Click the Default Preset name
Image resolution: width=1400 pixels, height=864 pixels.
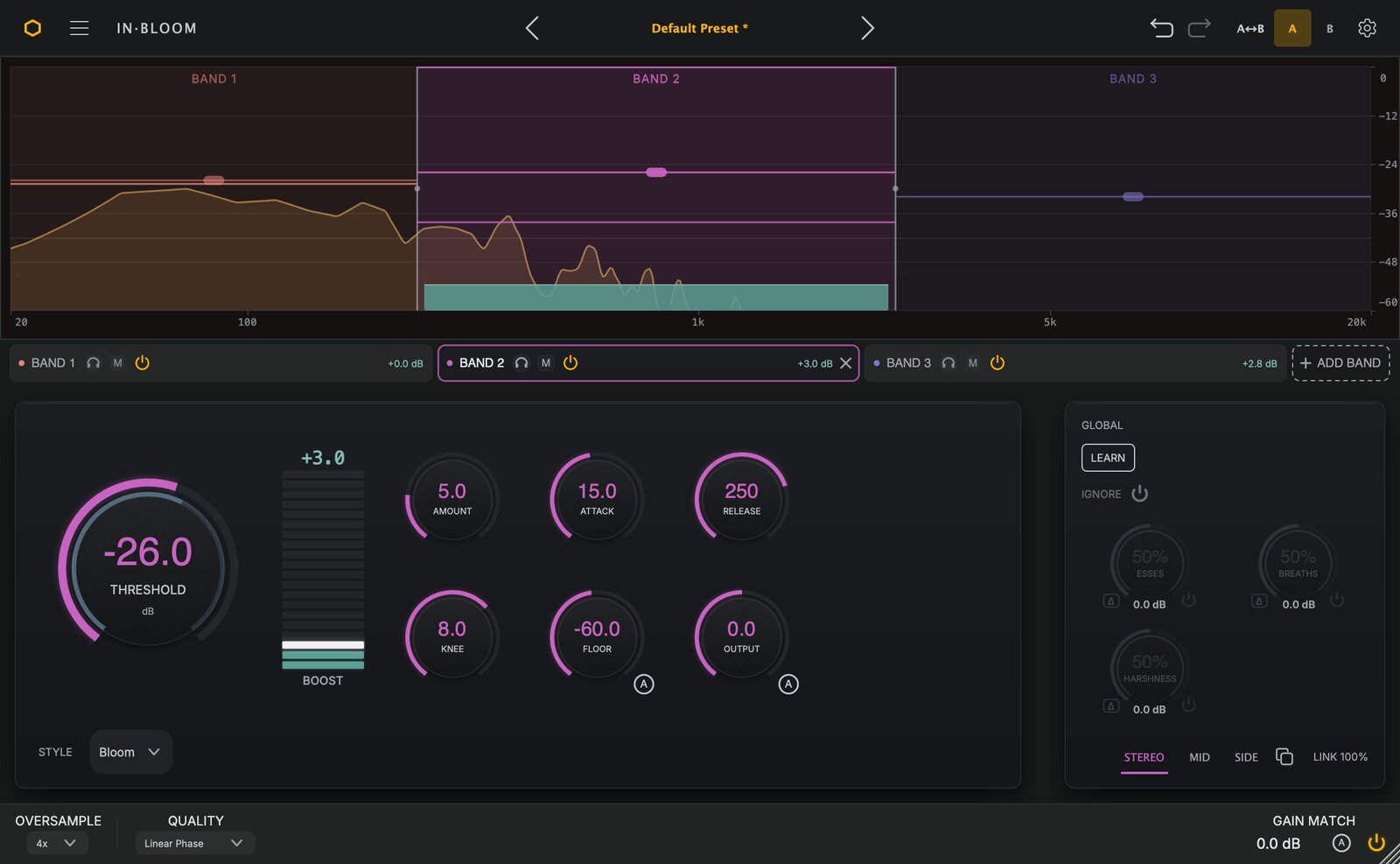[x=699, y=28]
